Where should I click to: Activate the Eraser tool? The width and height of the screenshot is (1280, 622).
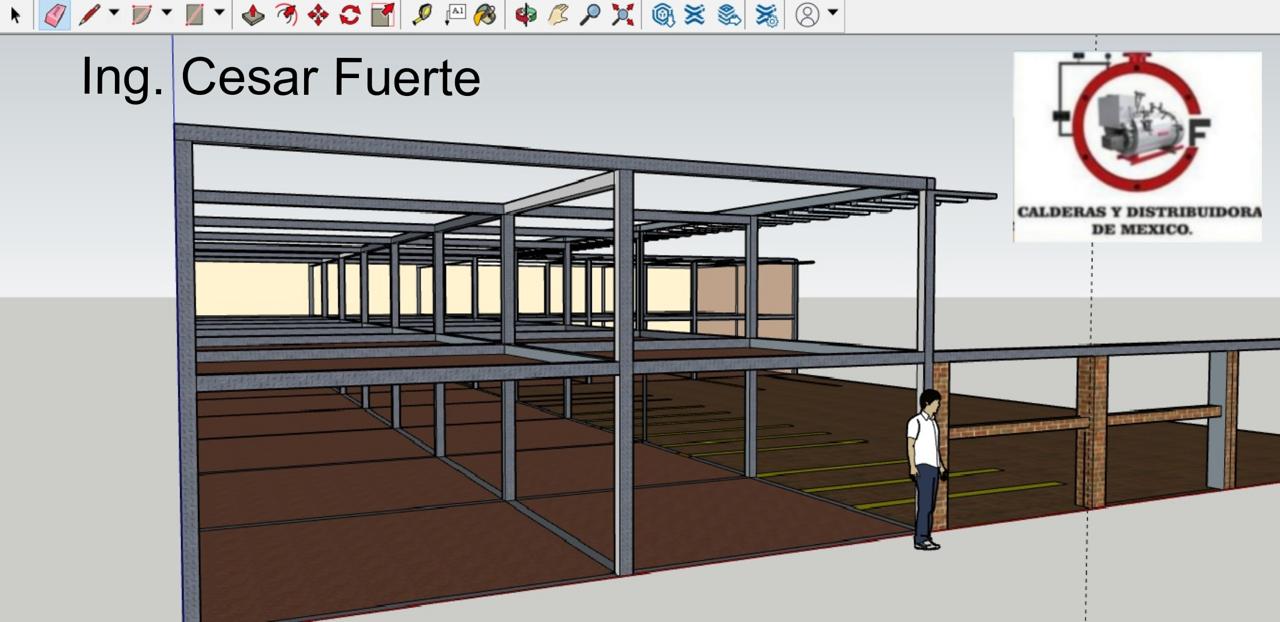click(55, 15)
